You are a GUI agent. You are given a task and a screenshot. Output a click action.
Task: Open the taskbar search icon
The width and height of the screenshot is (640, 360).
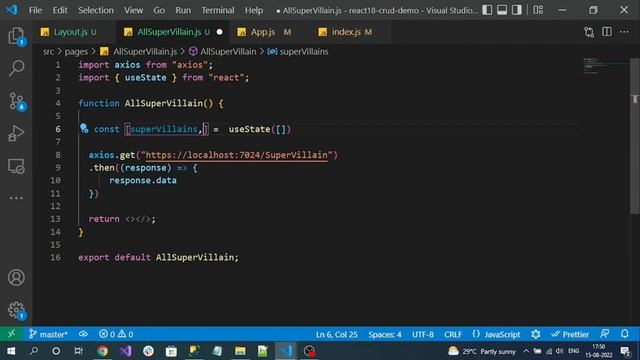[34, 351]
